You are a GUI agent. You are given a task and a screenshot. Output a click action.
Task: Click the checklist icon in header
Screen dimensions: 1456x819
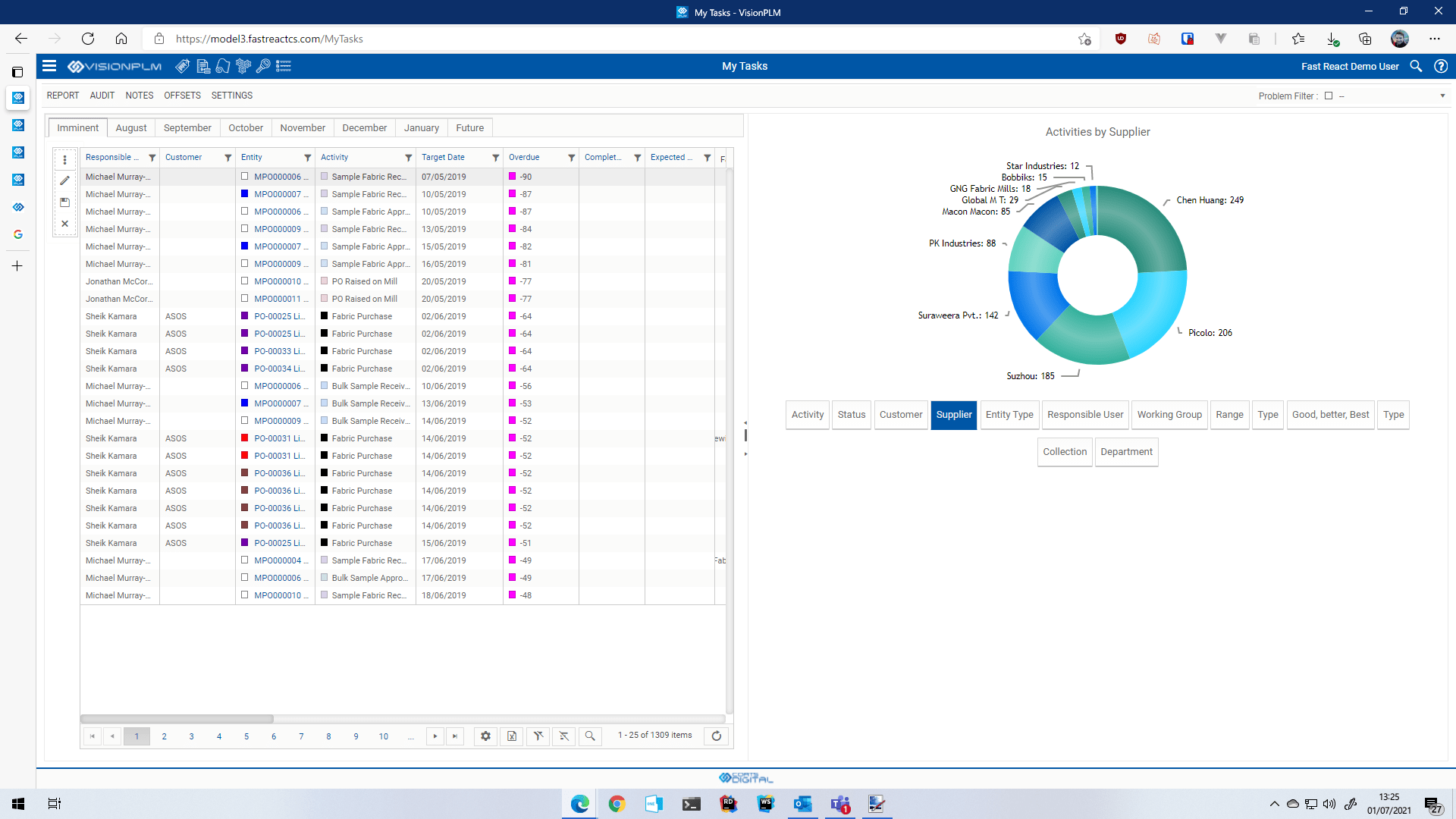(284, 66)
